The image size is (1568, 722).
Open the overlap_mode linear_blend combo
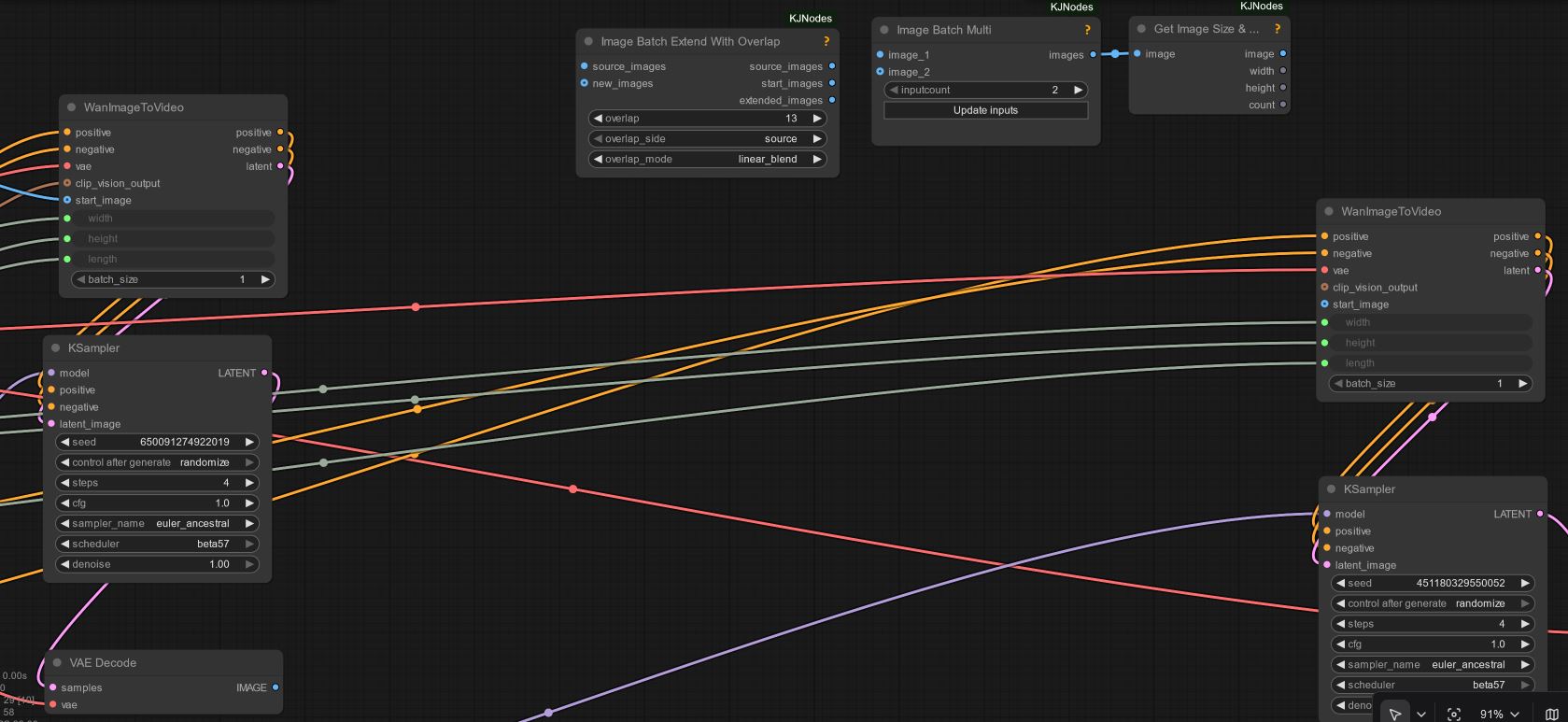707,160
